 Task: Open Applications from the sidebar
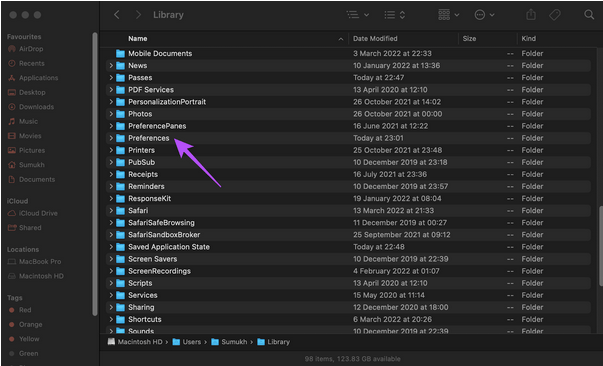point(33,78)
